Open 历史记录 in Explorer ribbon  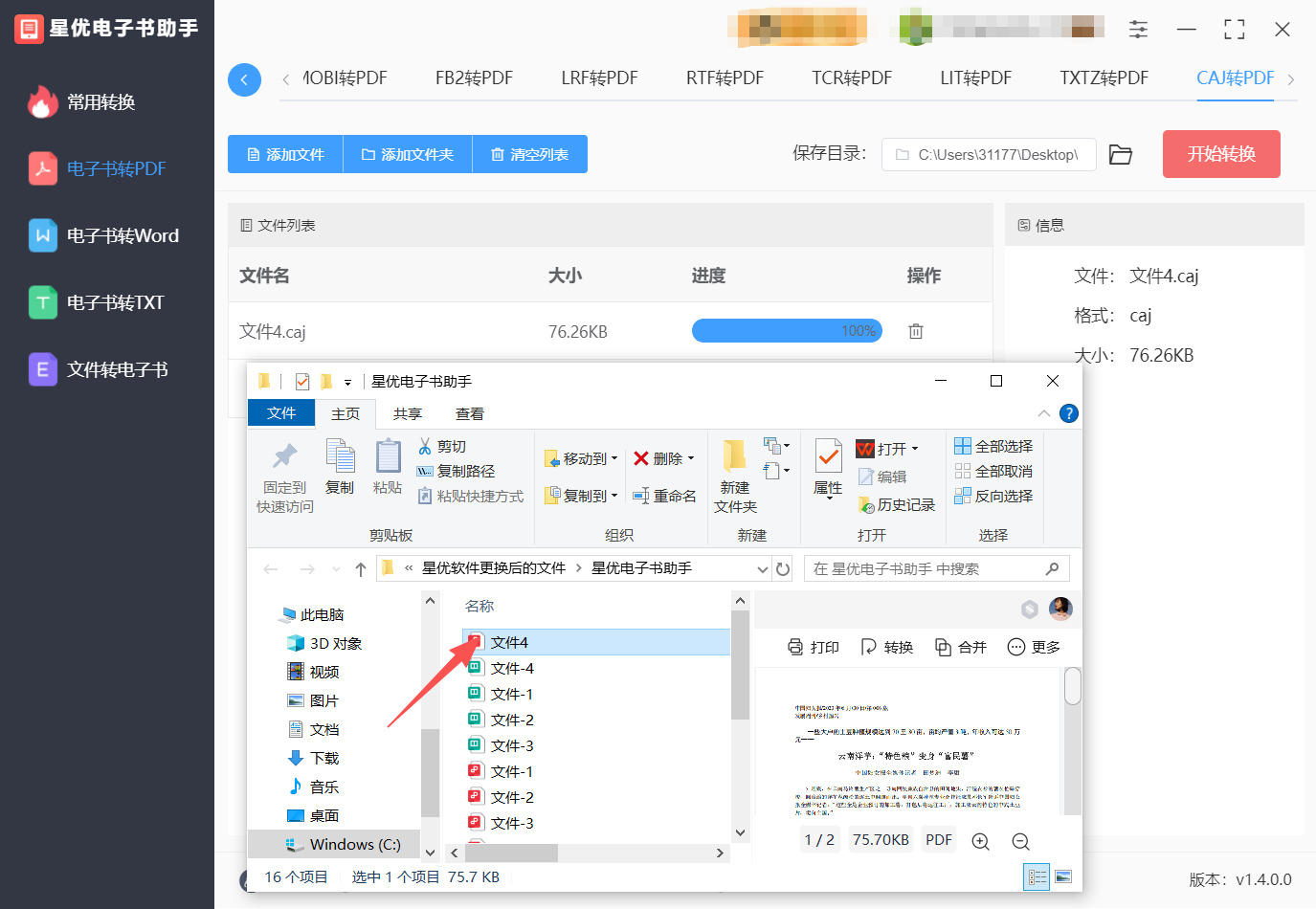coord(897,504)
